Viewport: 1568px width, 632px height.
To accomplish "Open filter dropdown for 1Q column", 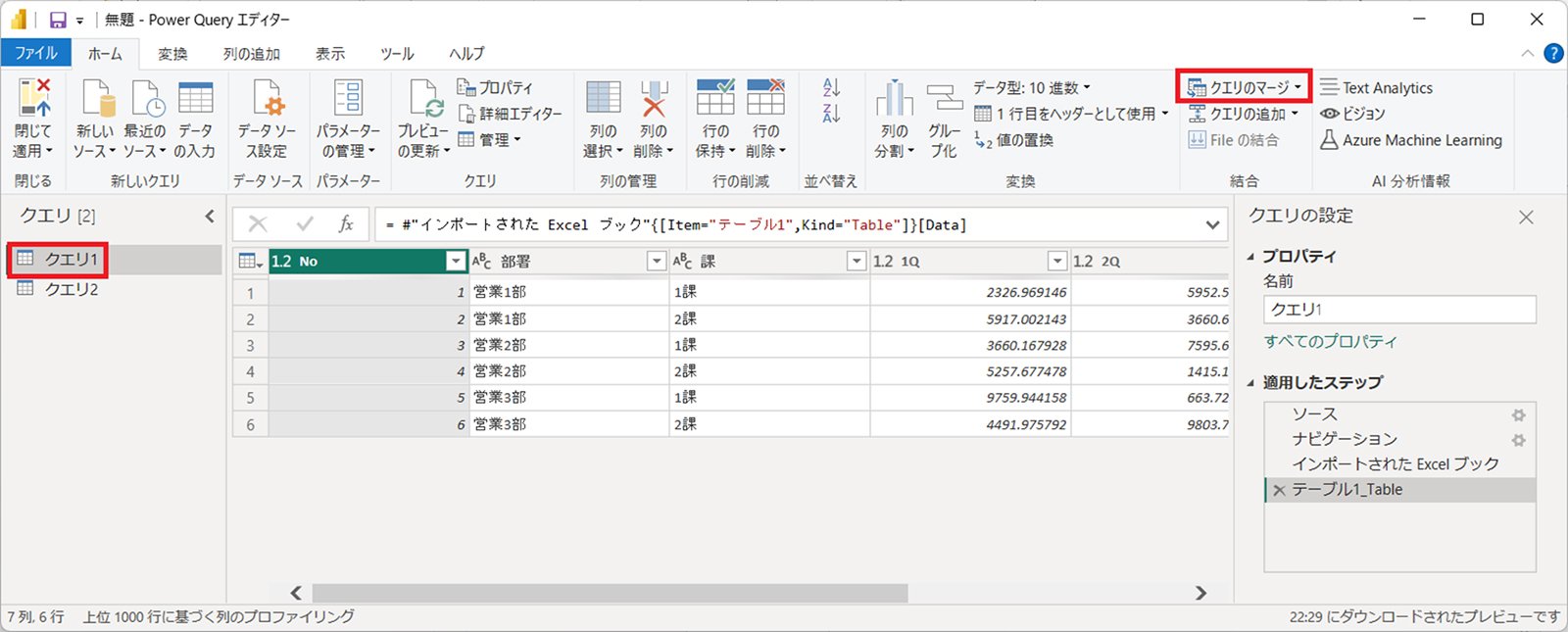I will pos(1056,261).
